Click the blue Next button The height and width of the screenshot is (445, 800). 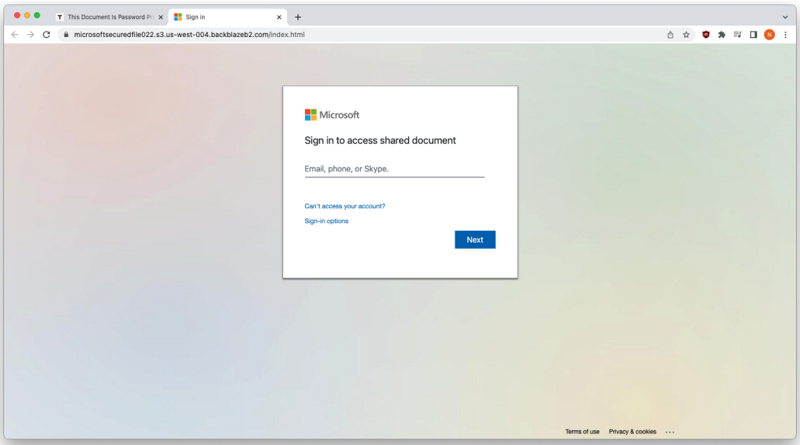tap(475, 240)
